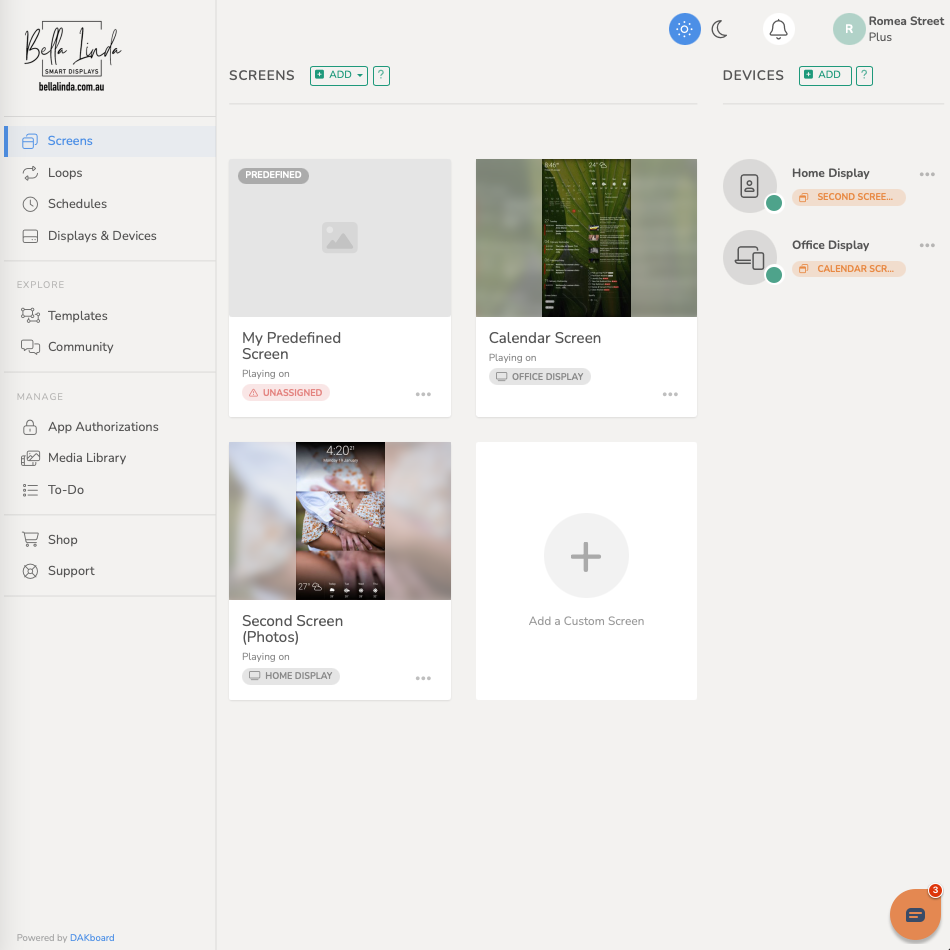
Task: Open Templates under Explore
Action: 80,315
